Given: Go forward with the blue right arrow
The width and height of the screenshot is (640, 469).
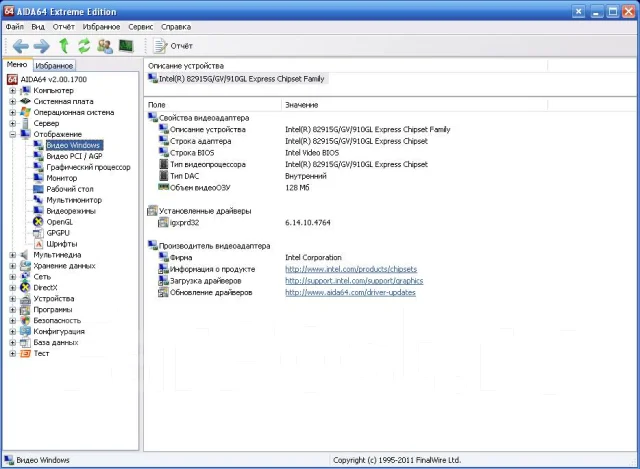Looking at the screenshot, I should click(42, 46).
